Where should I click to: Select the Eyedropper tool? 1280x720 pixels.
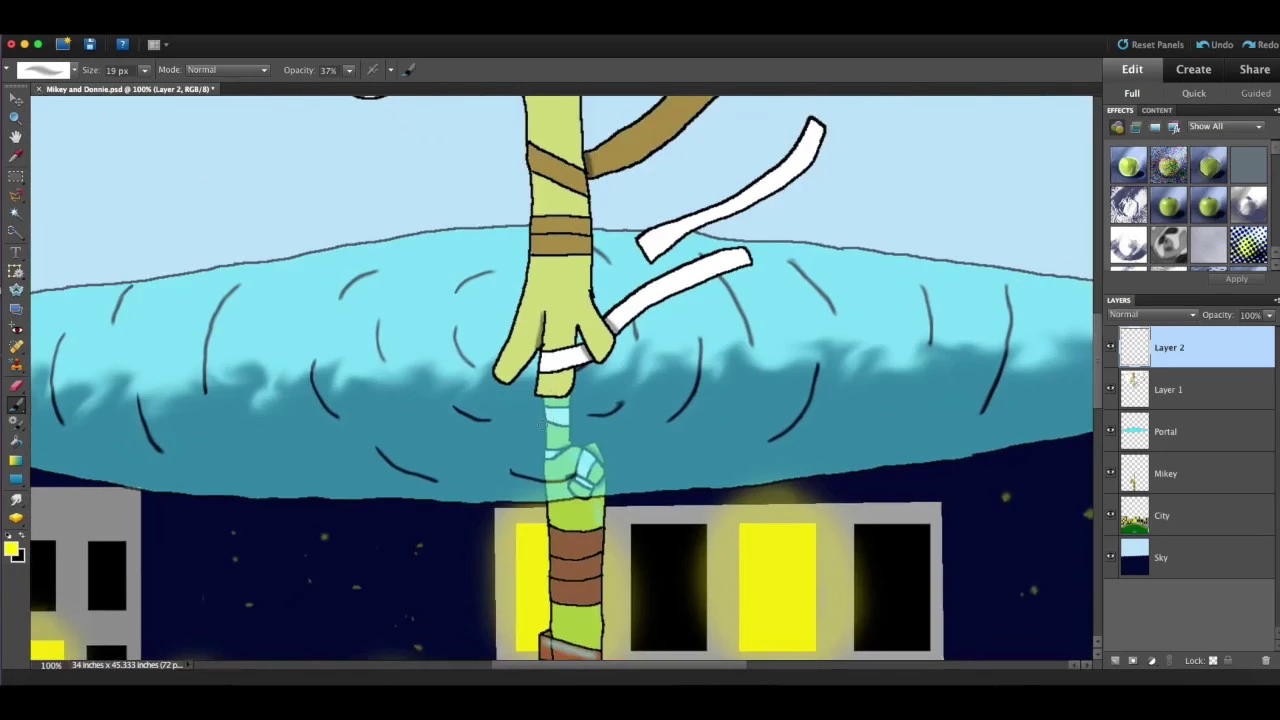[x=16, y=155]
